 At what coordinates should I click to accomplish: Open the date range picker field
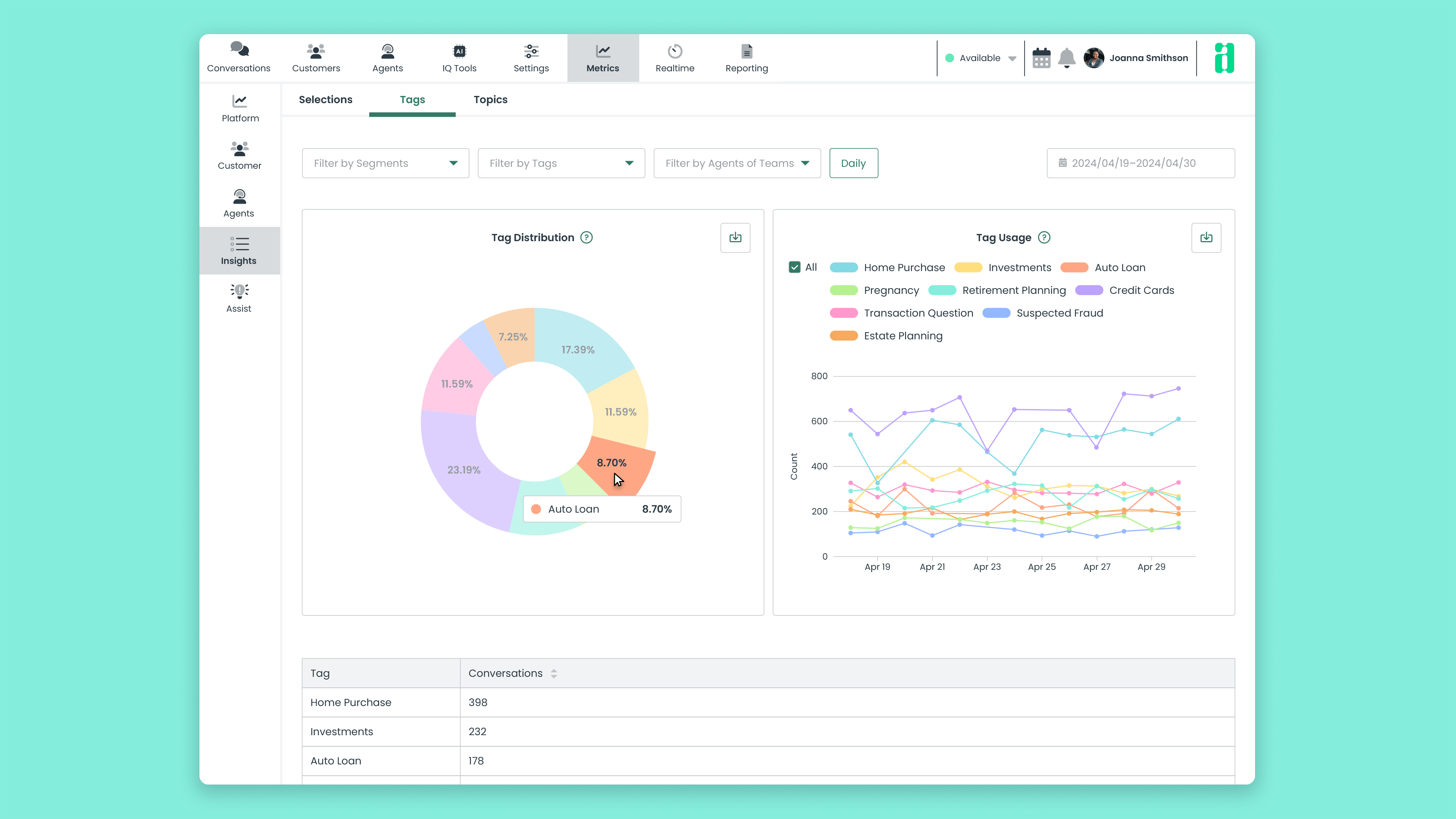[1140, 163]
